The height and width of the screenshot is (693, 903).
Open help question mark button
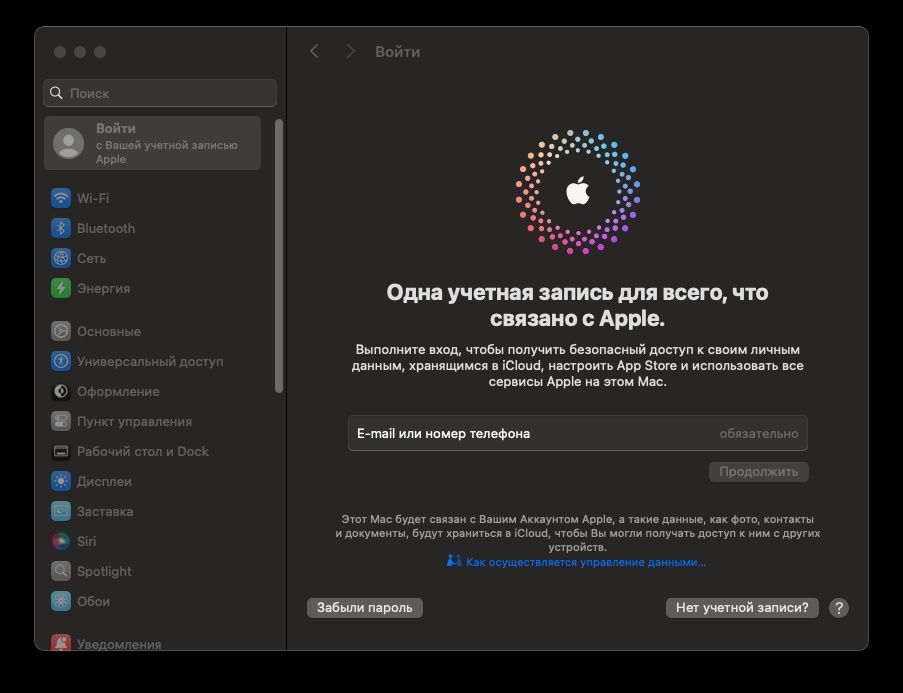pyautogui.click(x=838, y=608)
